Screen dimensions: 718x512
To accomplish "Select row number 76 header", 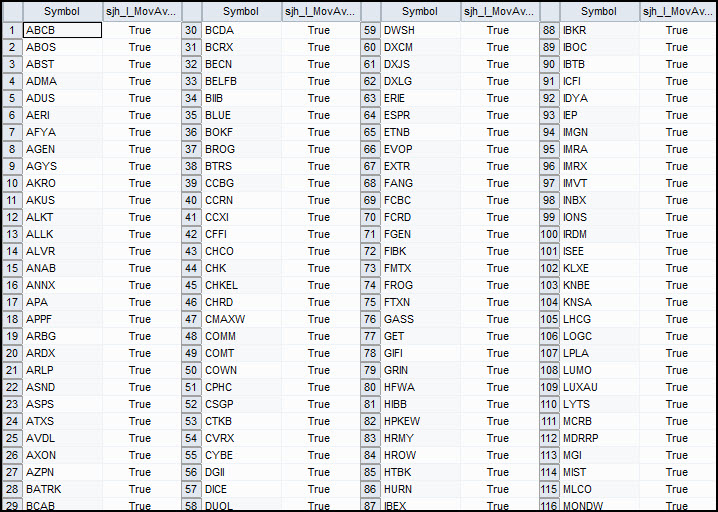I will click(370, 319).
